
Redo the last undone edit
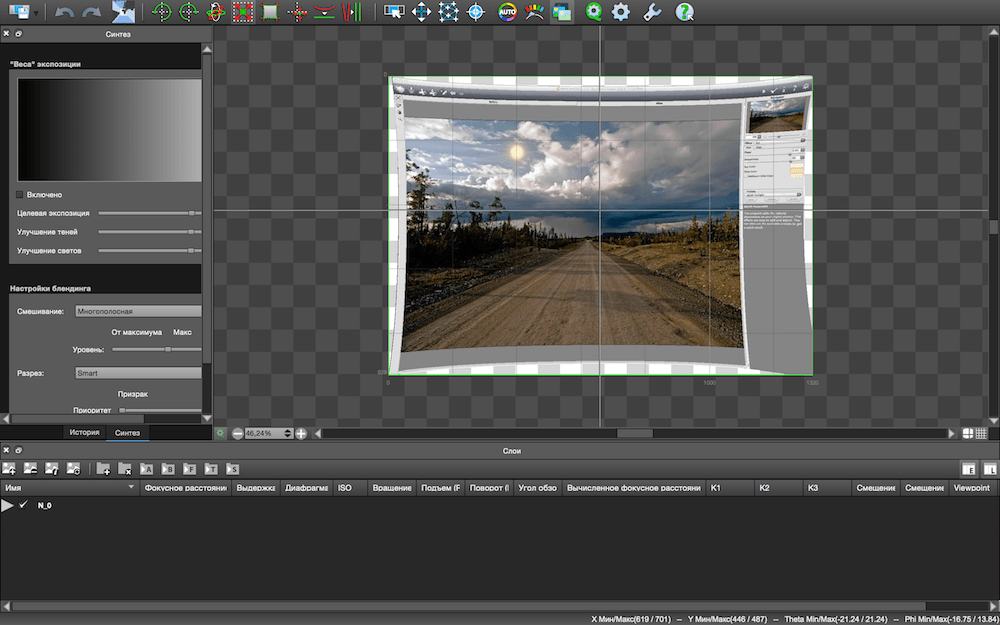(x=91, y=11)
